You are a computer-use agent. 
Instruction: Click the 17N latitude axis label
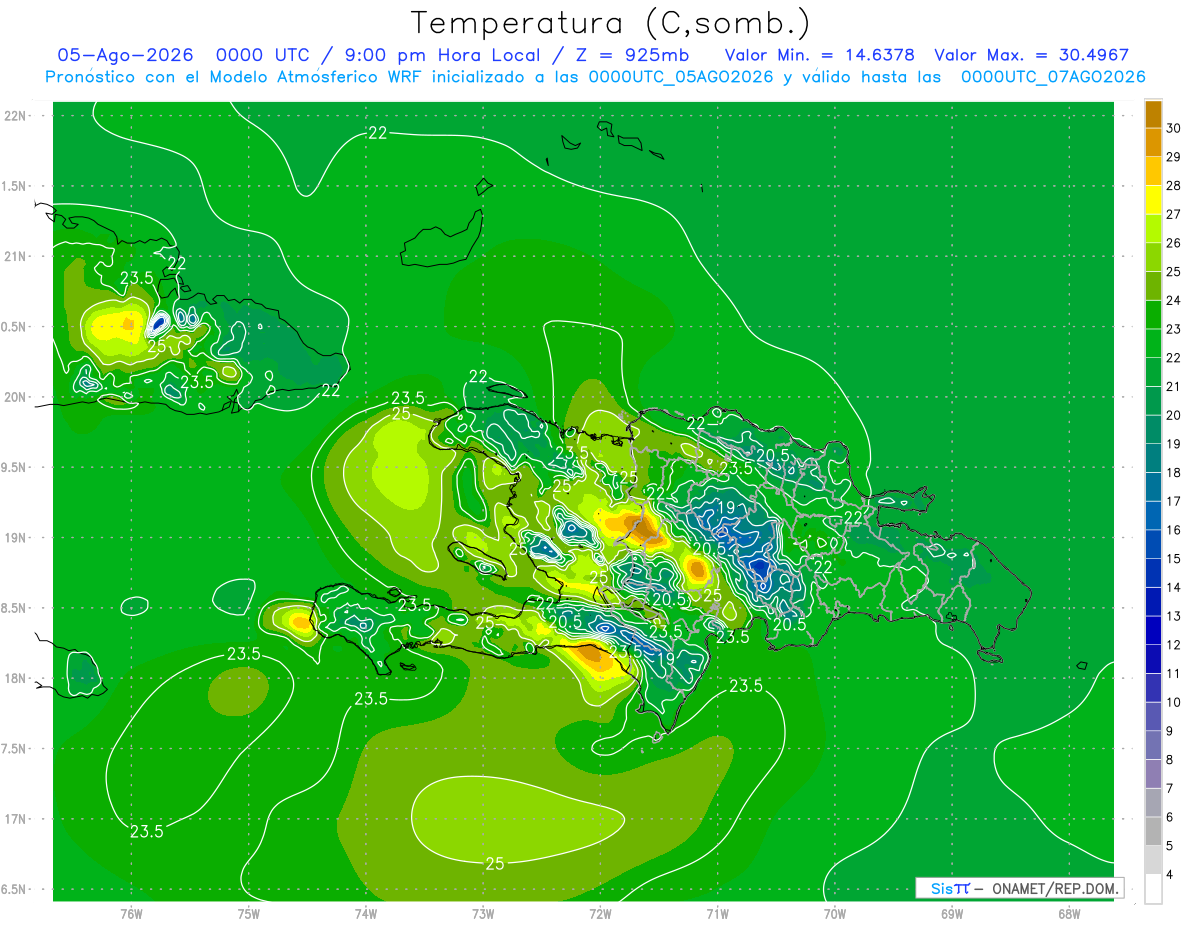tap(16, 819)
